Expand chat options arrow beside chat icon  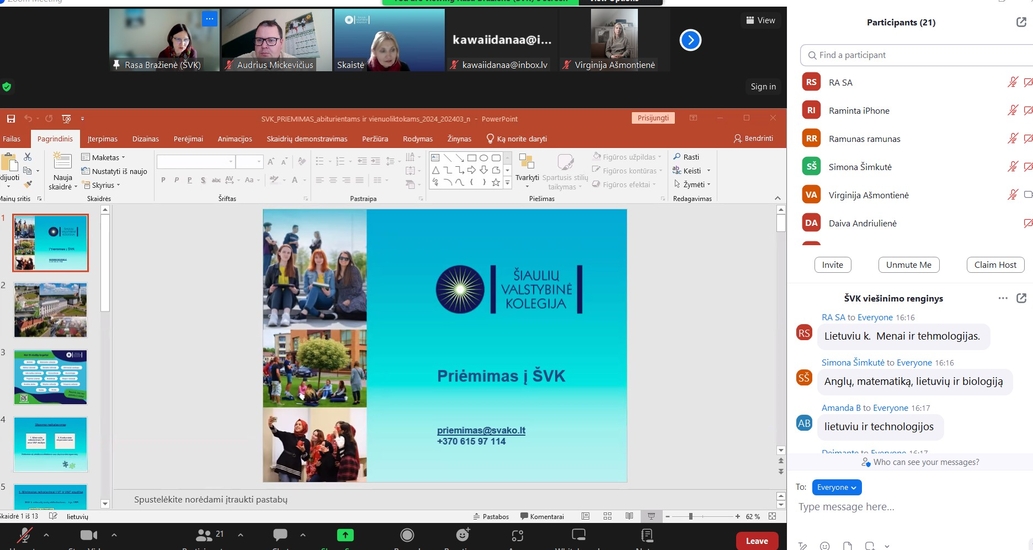303,535
